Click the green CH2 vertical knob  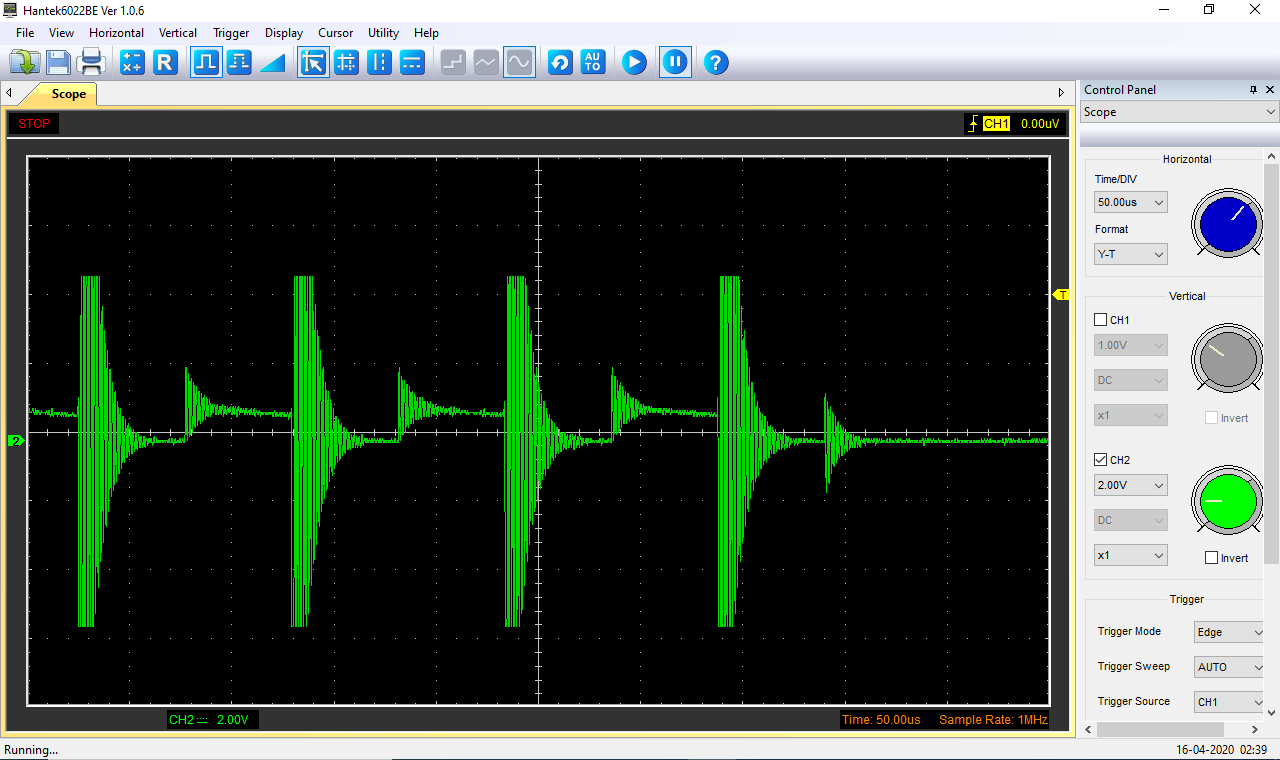(1227, 499)
